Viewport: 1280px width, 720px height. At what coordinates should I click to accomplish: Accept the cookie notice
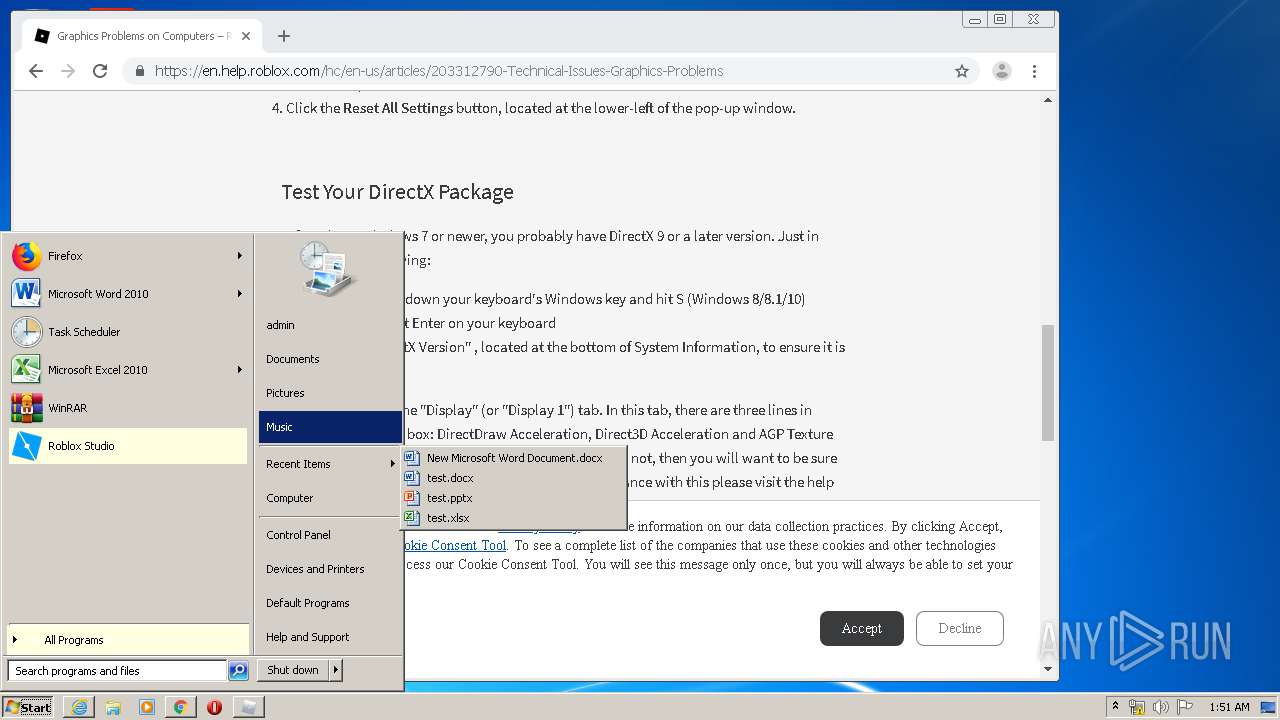862,628
